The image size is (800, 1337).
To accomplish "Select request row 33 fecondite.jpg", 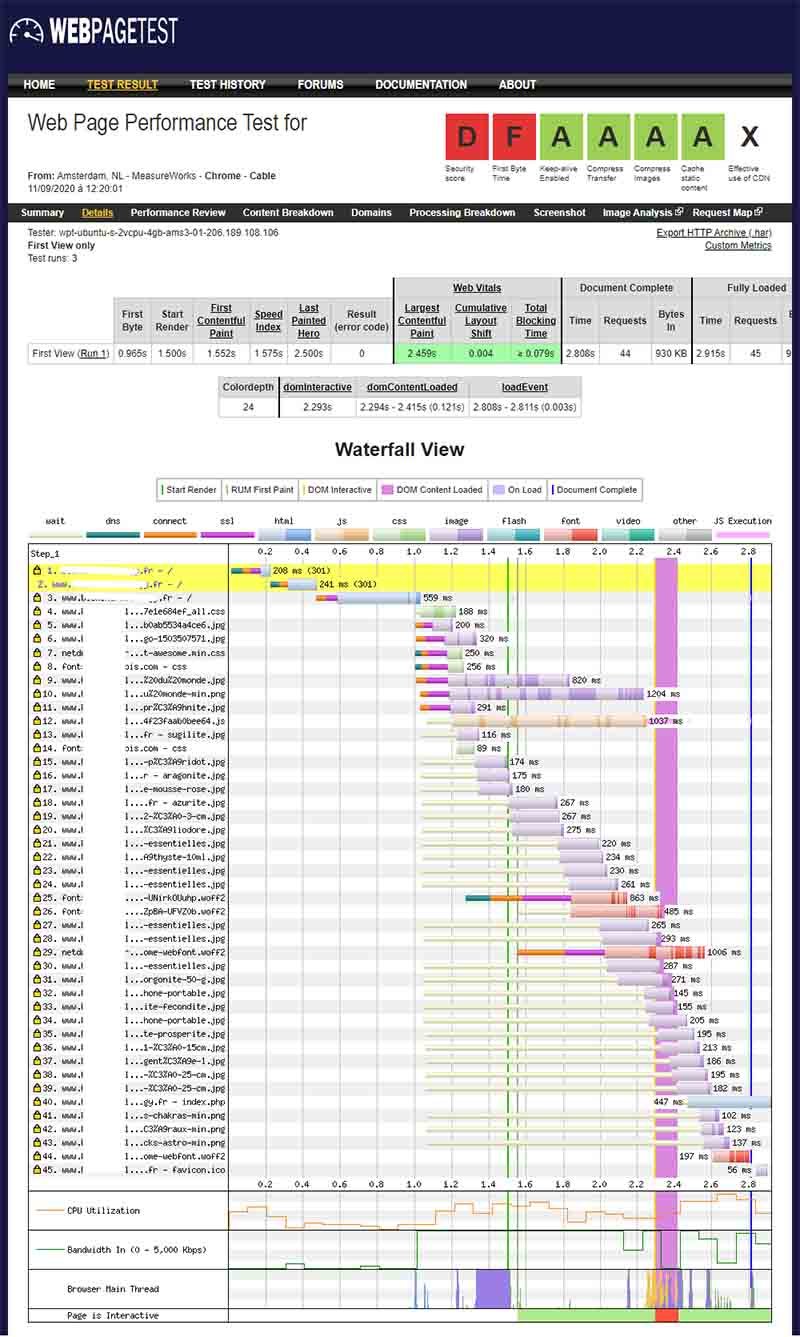I will [400, 1006].
